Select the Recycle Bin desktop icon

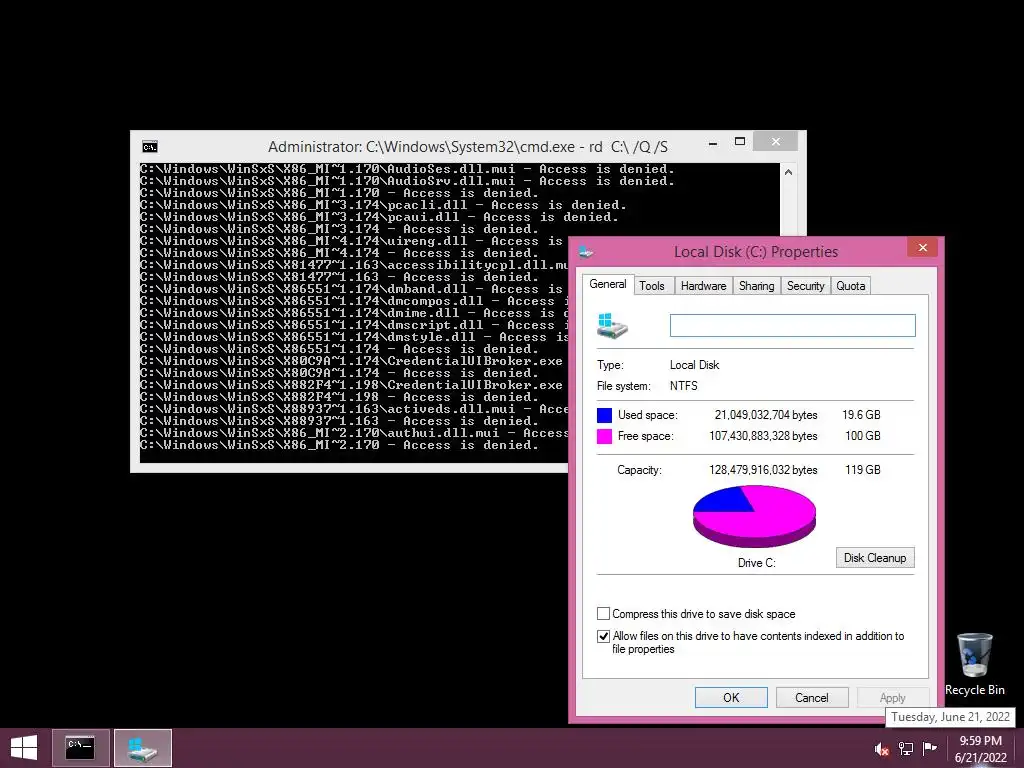(x=974, y=664)
